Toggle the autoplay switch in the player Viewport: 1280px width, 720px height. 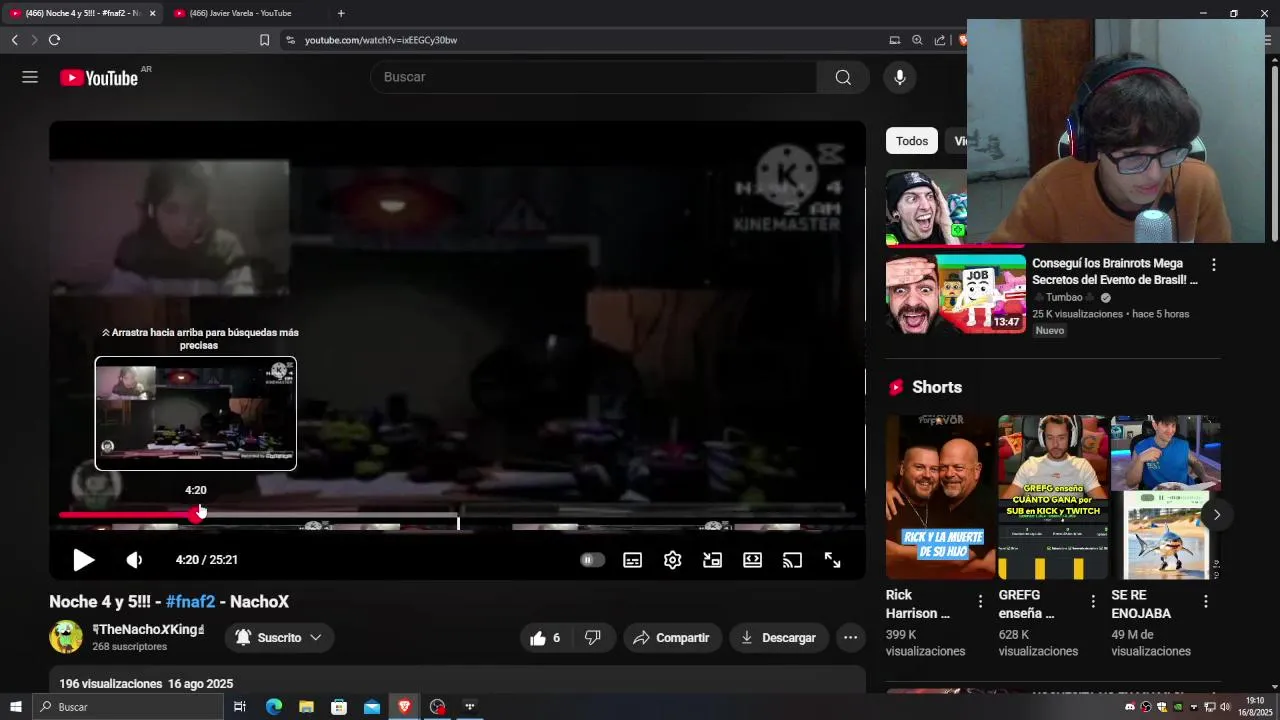[x=592, y=560]
